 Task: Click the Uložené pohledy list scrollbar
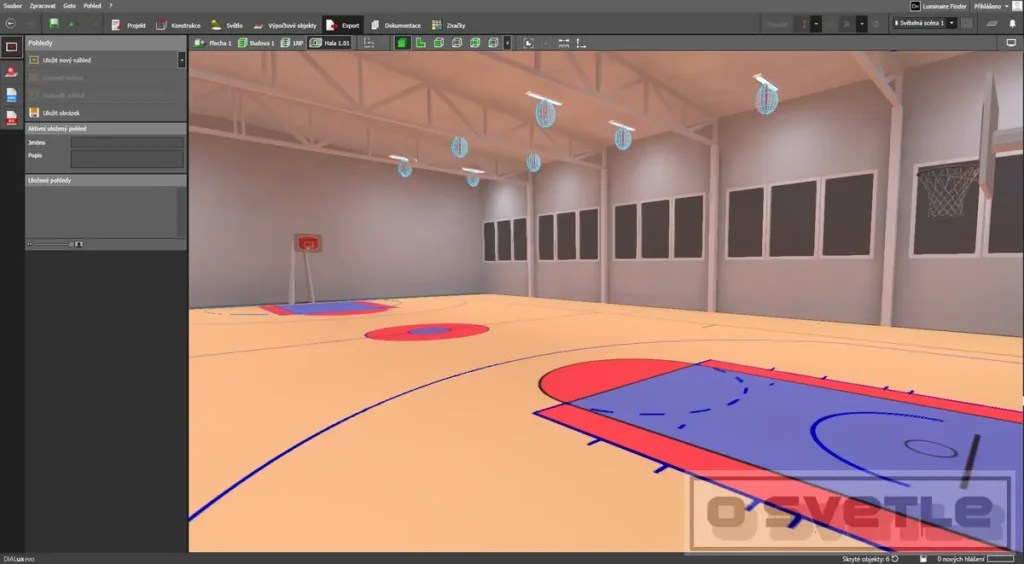click(181, 212)
